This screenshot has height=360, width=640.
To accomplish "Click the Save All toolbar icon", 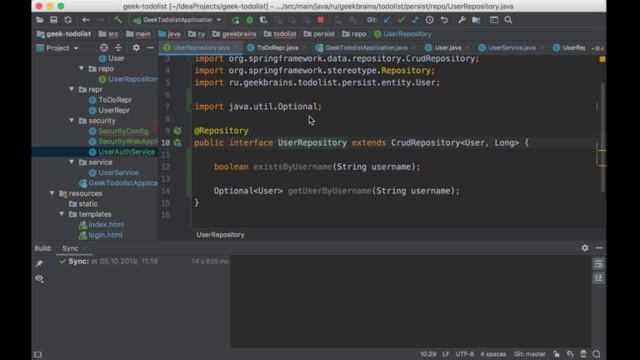I will tap(53, 20).
